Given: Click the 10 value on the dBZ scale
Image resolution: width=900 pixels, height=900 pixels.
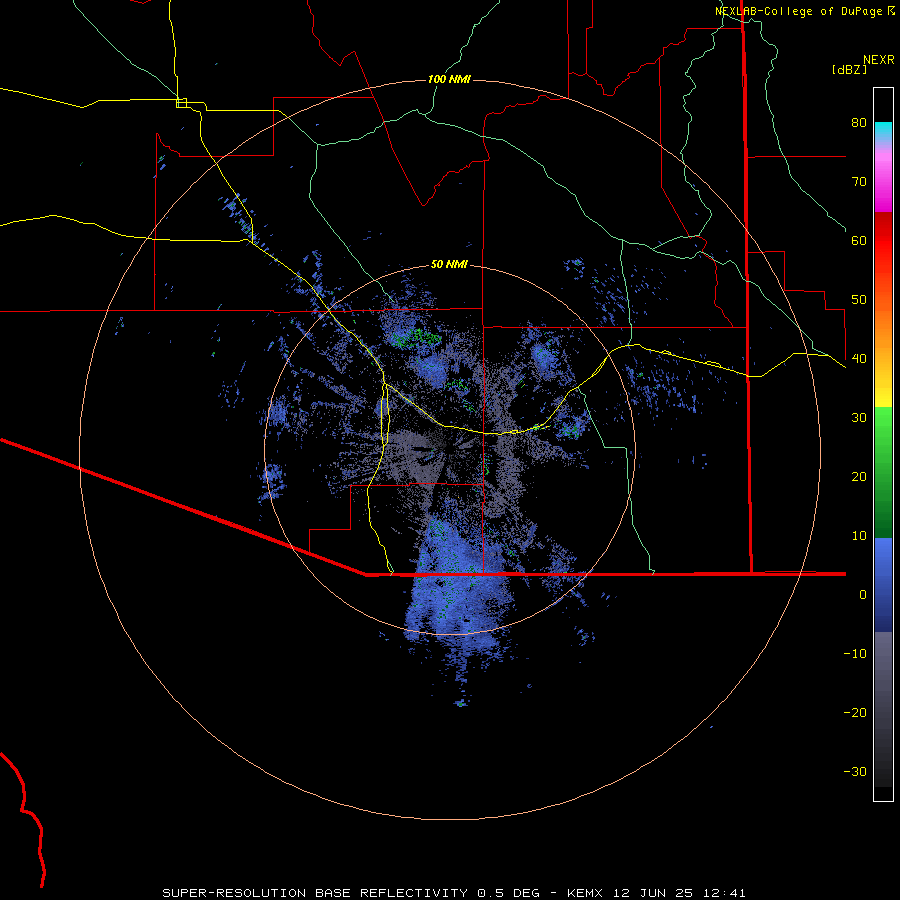Looking at the screenshot, I should point(859,536).
